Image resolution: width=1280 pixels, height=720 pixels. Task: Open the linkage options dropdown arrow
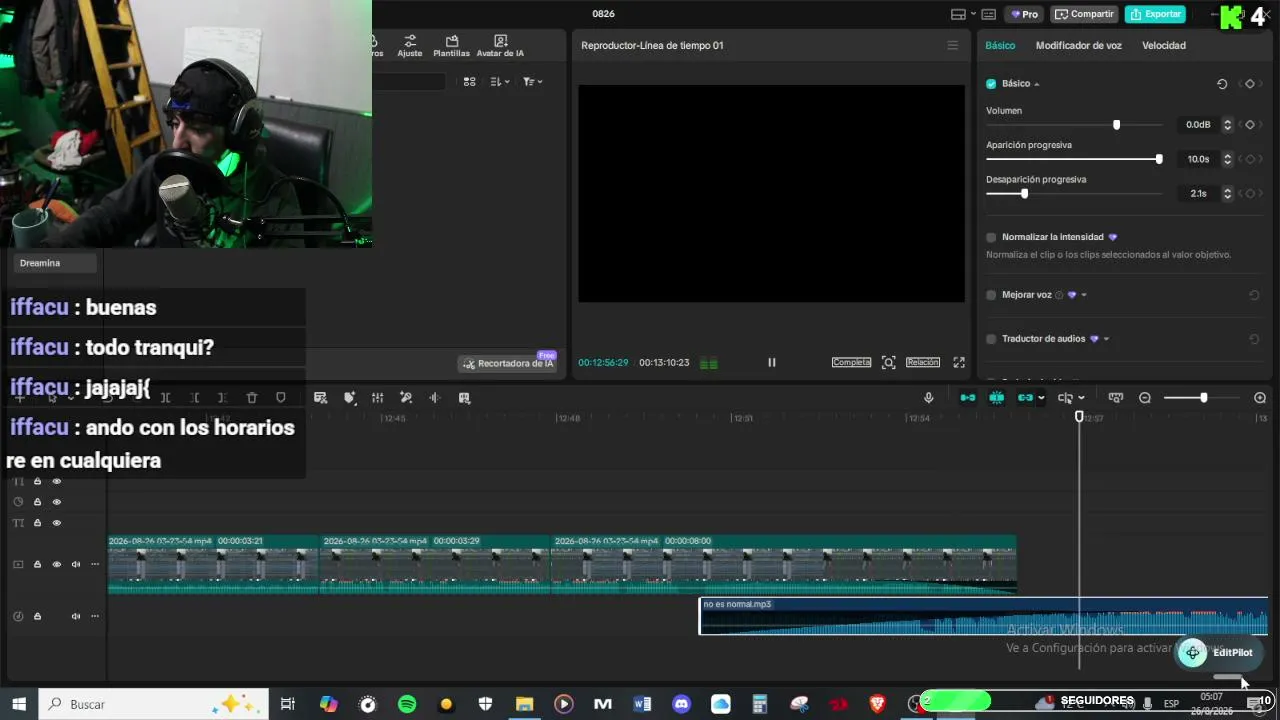(1041, 398)
